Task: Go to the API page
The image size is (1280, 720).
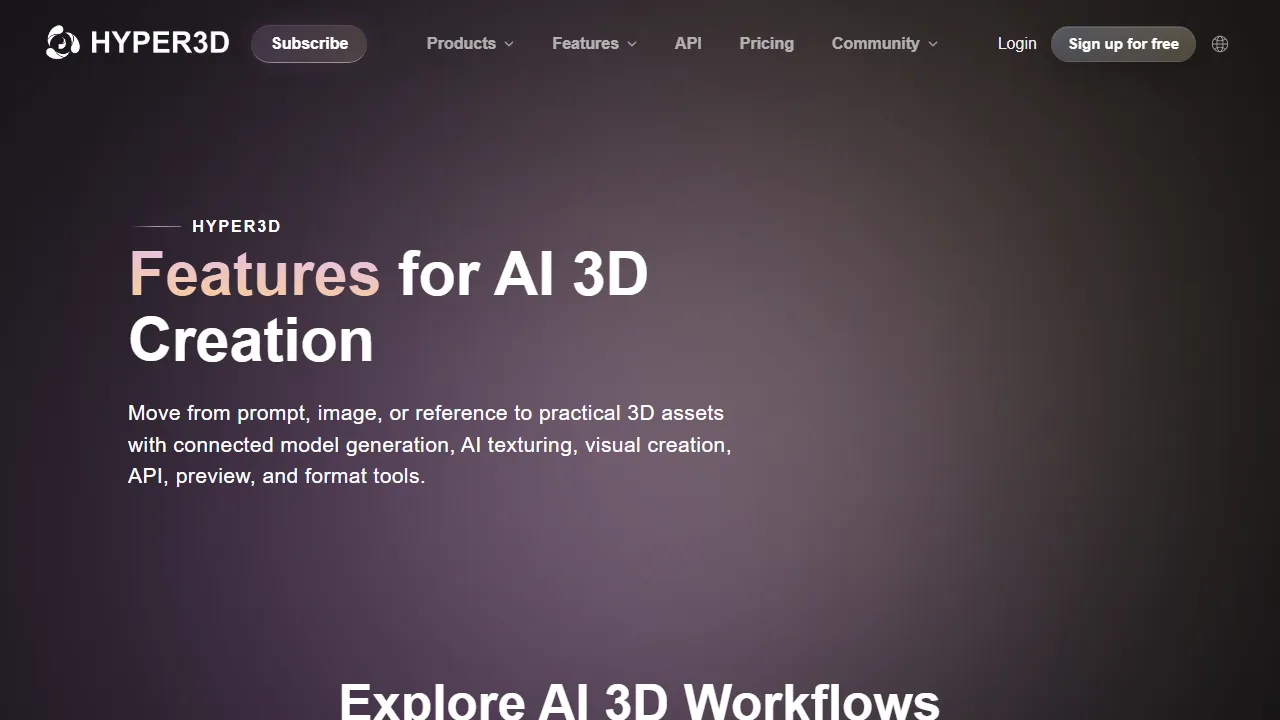Action: coord(688,44)
